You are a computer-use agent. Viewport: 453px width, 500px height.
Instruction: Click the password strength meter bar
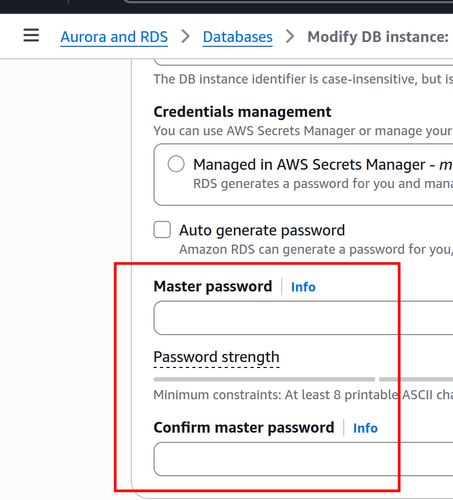(303, 379)
